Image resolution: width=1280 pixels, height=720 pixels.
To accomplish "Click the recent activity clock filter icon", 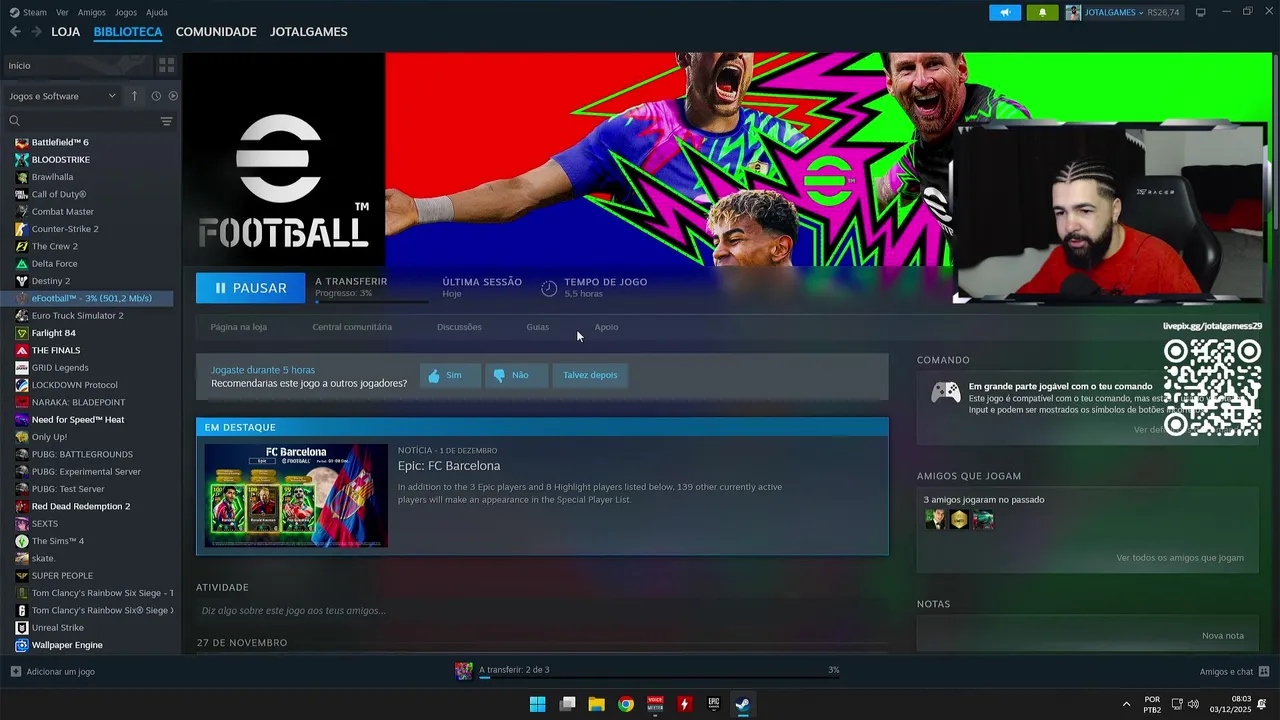I will pos(156,96).
